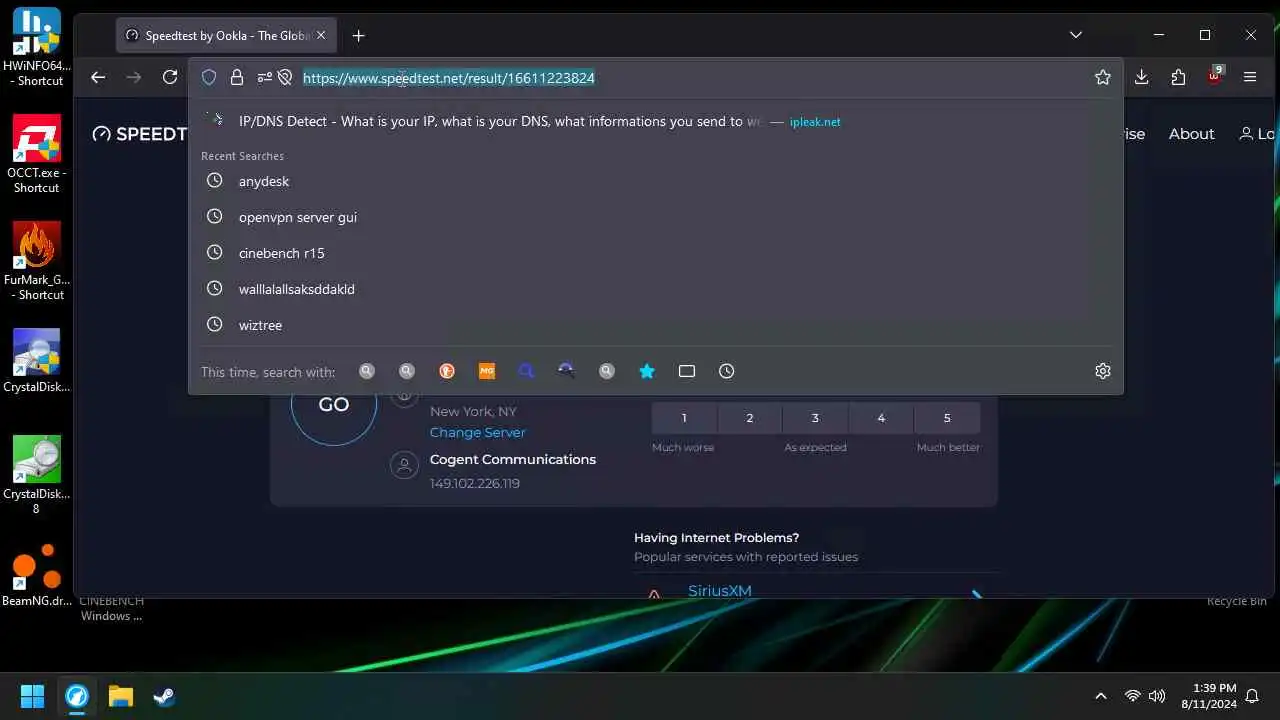Open a new browser tab
Image resolution: width=1280 pixels, height=720 pixels.
point(358,35)
